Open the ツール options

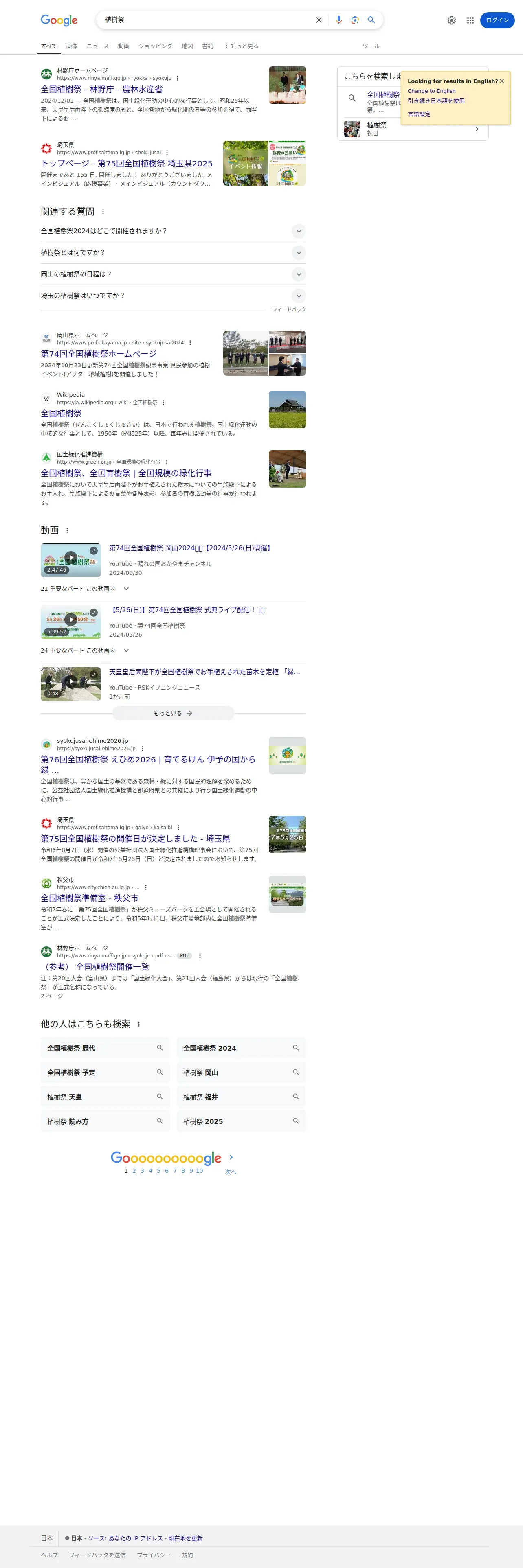coord(371,46)
